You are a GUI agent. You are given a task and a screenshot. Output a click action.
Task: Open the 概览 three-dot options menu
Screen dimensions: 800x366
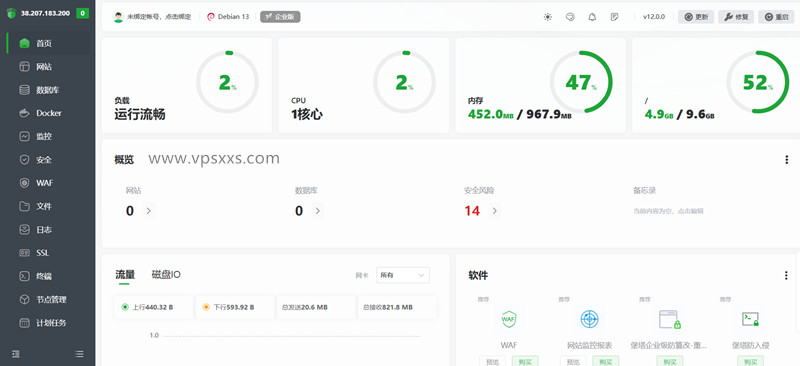[x=786, y=160]
